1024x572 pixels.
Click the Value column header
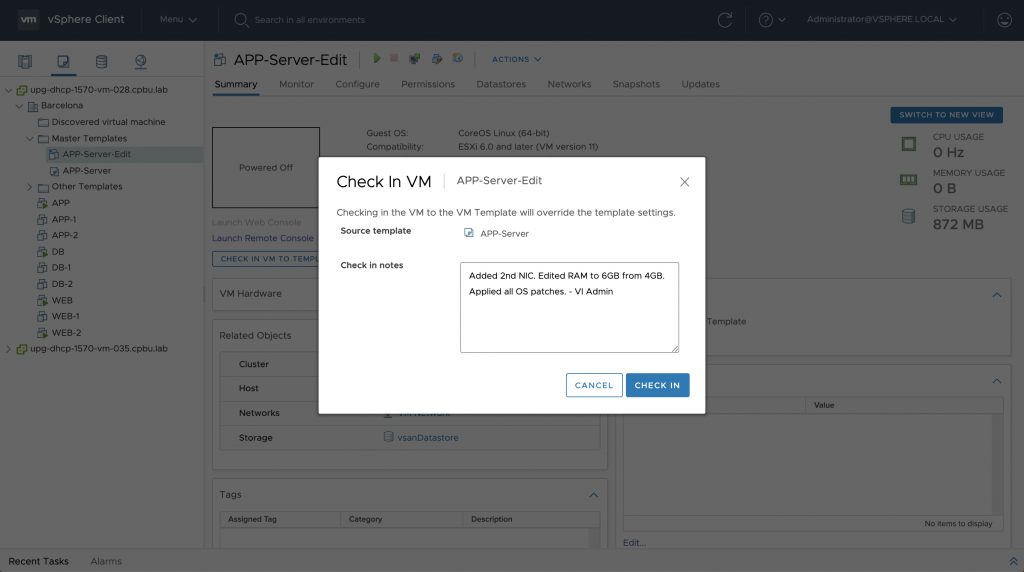point(904,405)
